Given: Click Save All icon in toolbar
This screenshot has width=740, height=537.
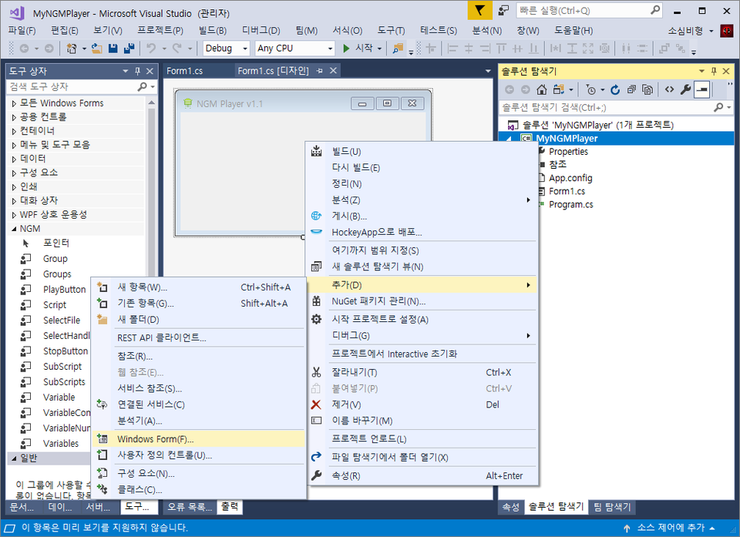Looking at the screenshot, I should [x=129, y=48].
